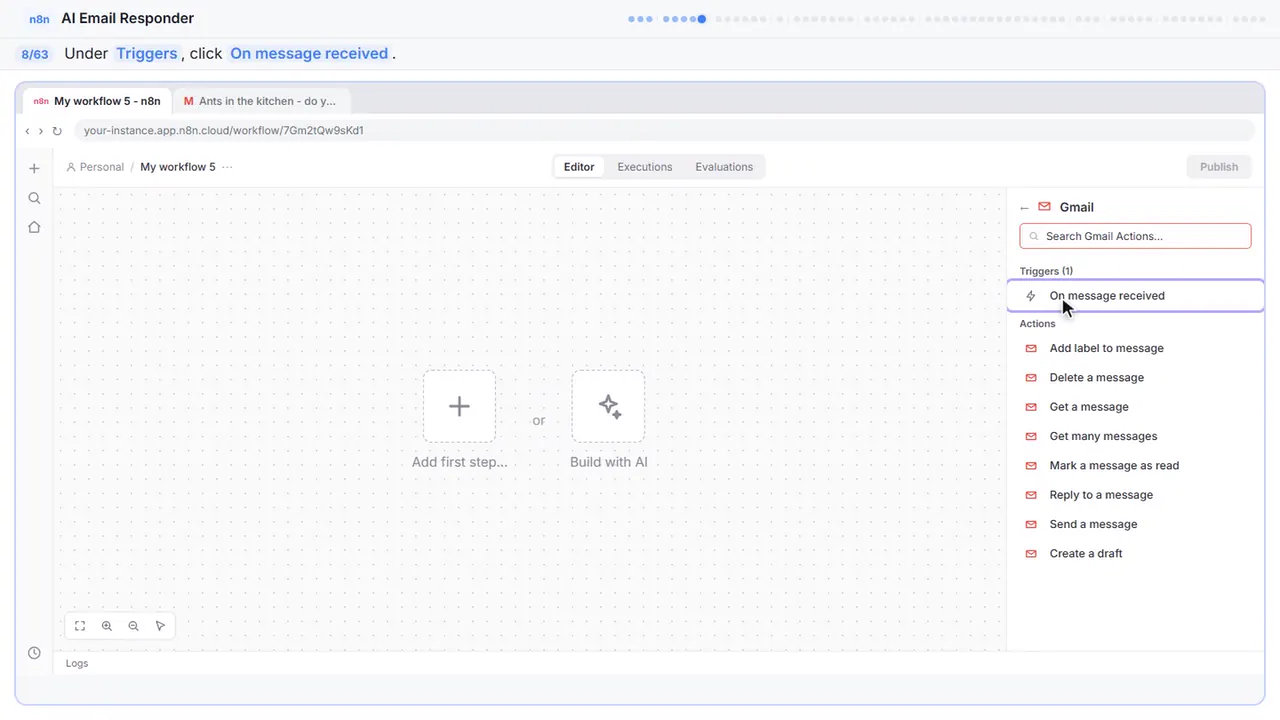Open the three-dot menu beside My workflow 5
Image resolution: width=1280 pixels, height=720 pixels.
227,167
